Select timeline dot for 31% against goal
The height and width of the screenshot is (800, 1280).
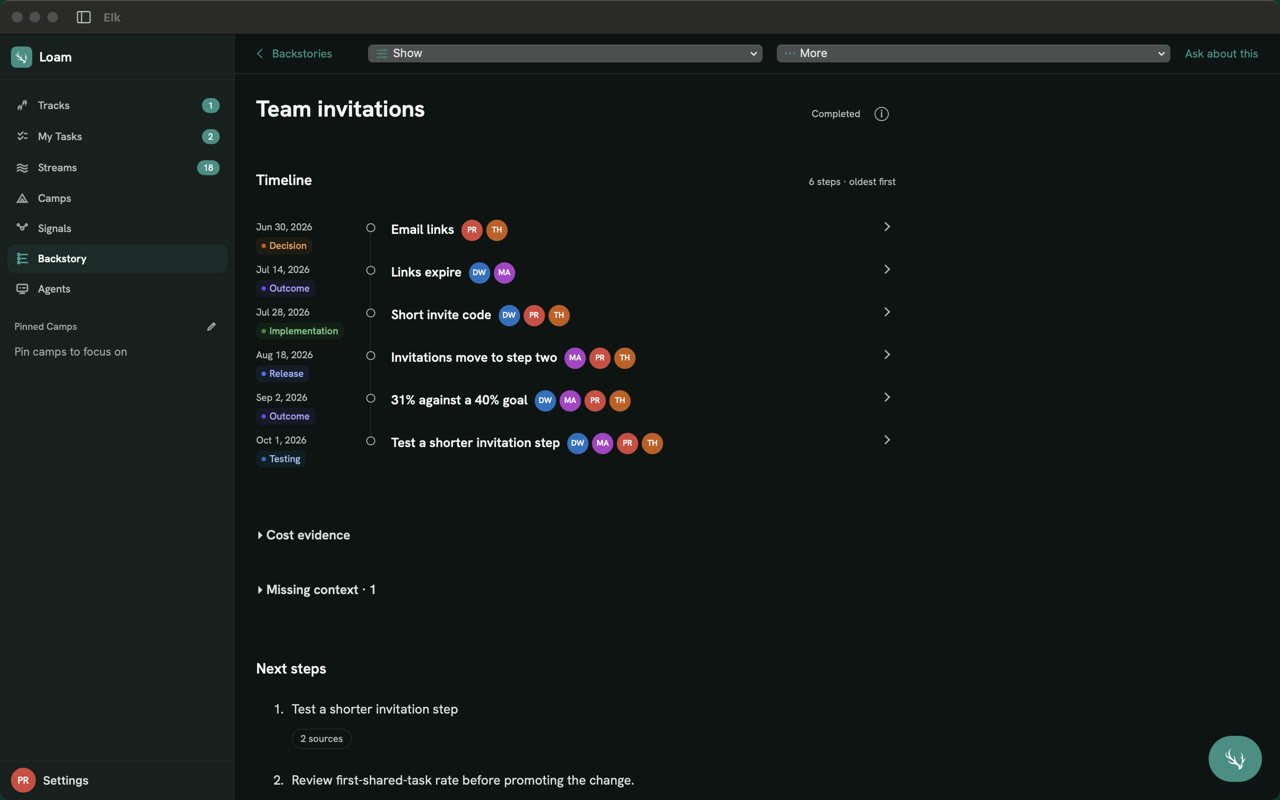coord(371,399)
